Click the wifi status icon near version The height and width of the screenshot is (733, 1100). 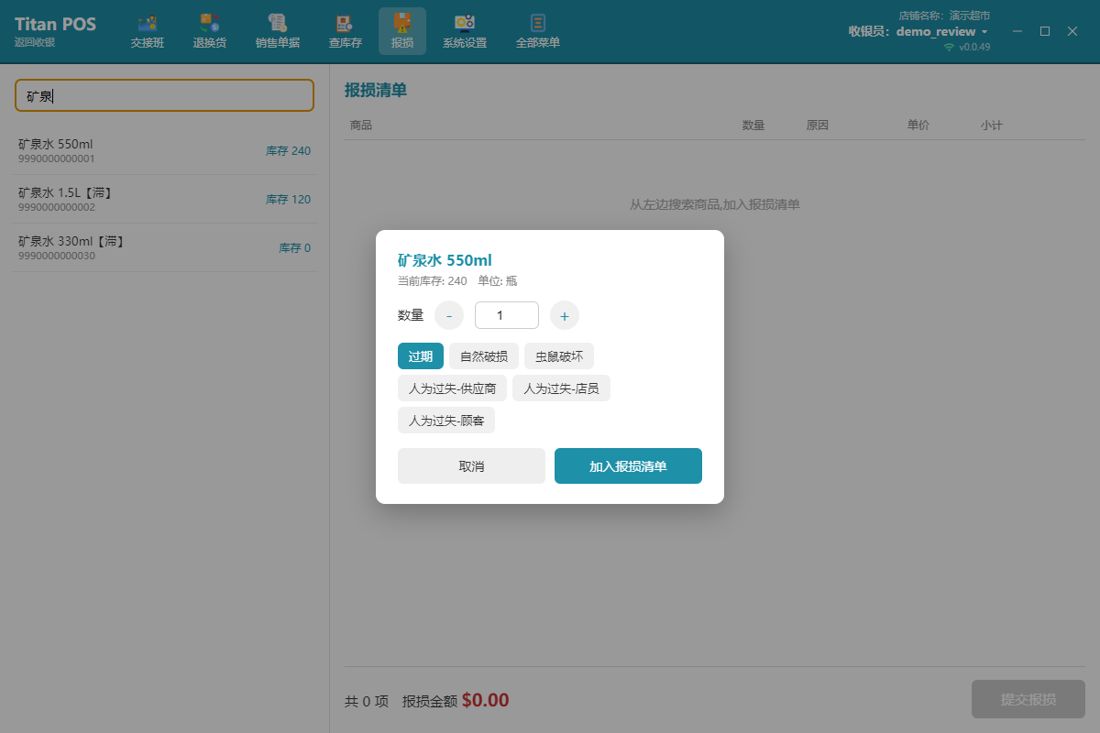click(948, 47)
